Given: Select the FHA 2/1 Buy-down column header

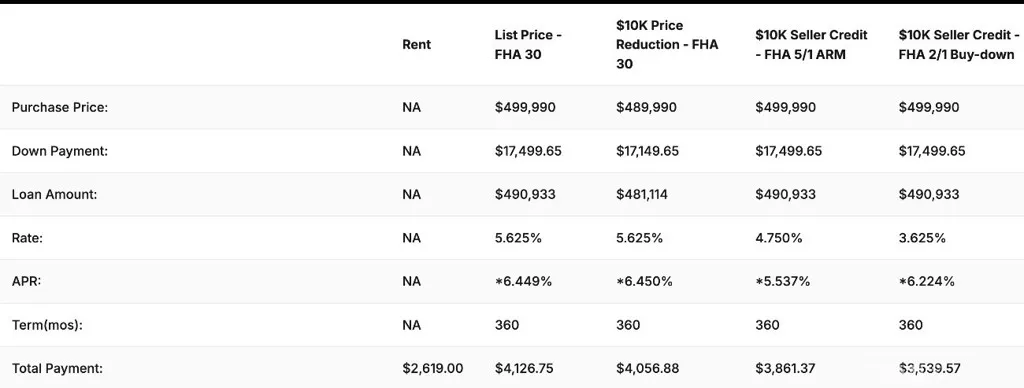Looking at the screenshot, I should [959, 45].
